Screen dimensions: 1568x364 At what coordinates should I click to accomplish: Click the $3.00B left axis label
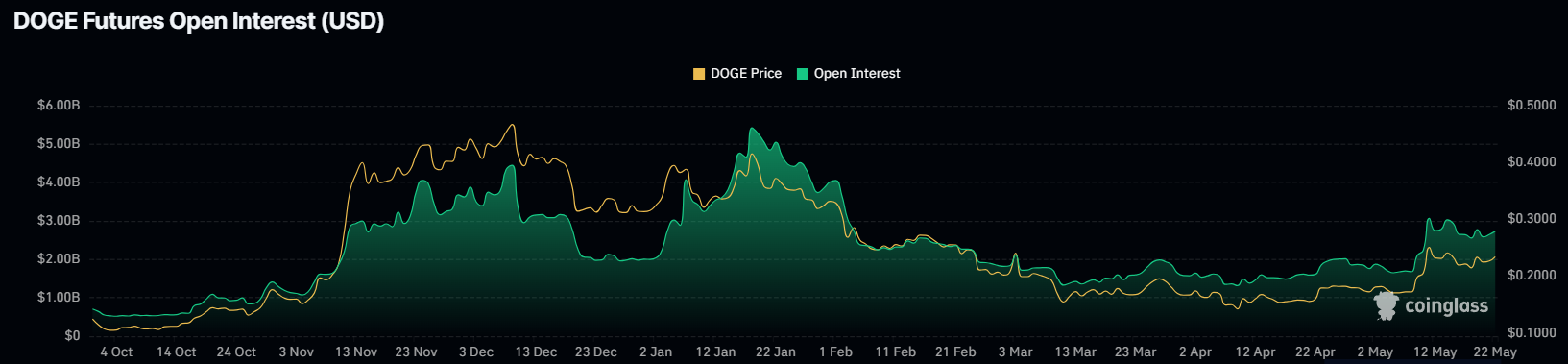tap(59, 220)
